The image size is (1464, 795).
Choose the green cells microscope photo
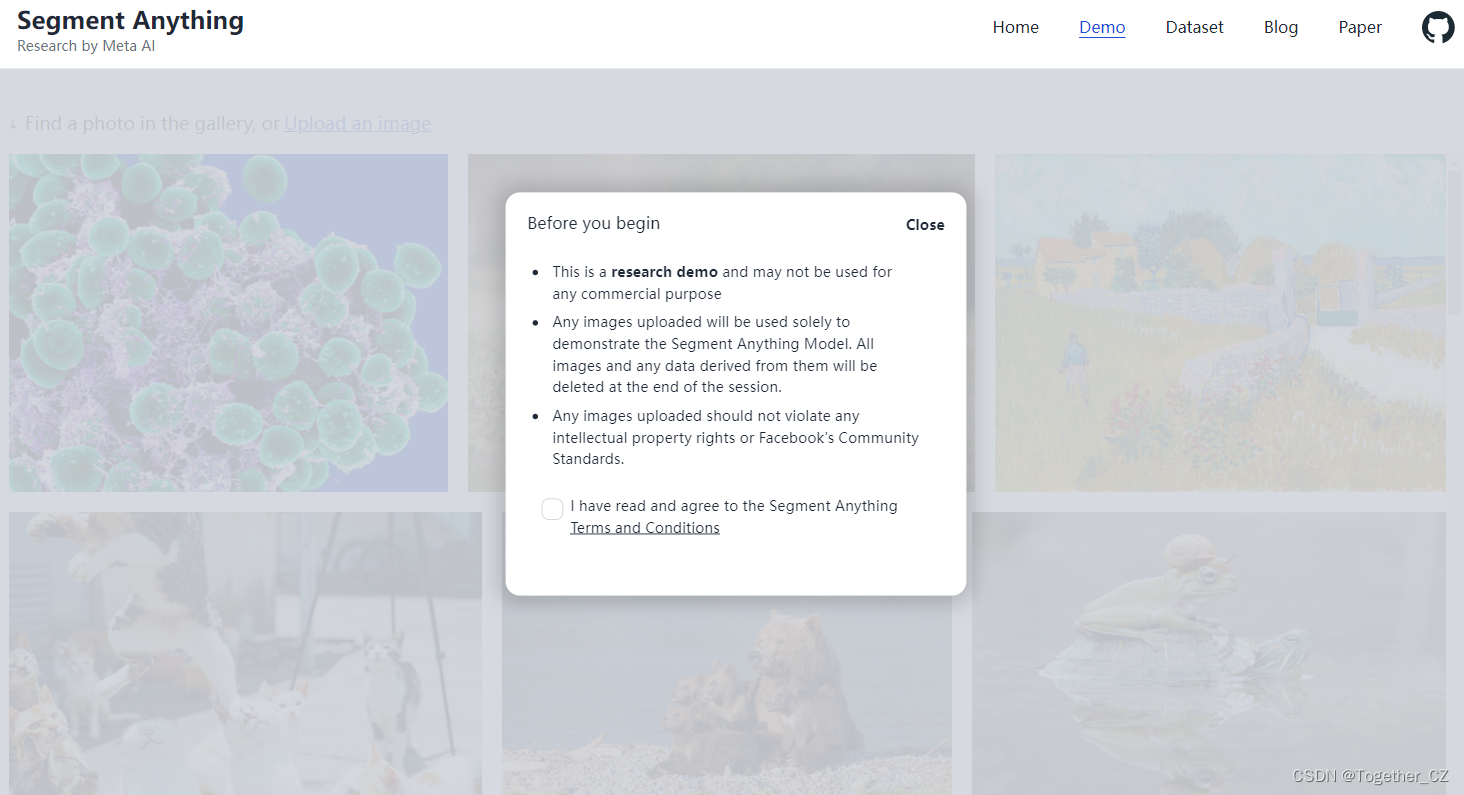pyautogui.click(x=228, y=322)
